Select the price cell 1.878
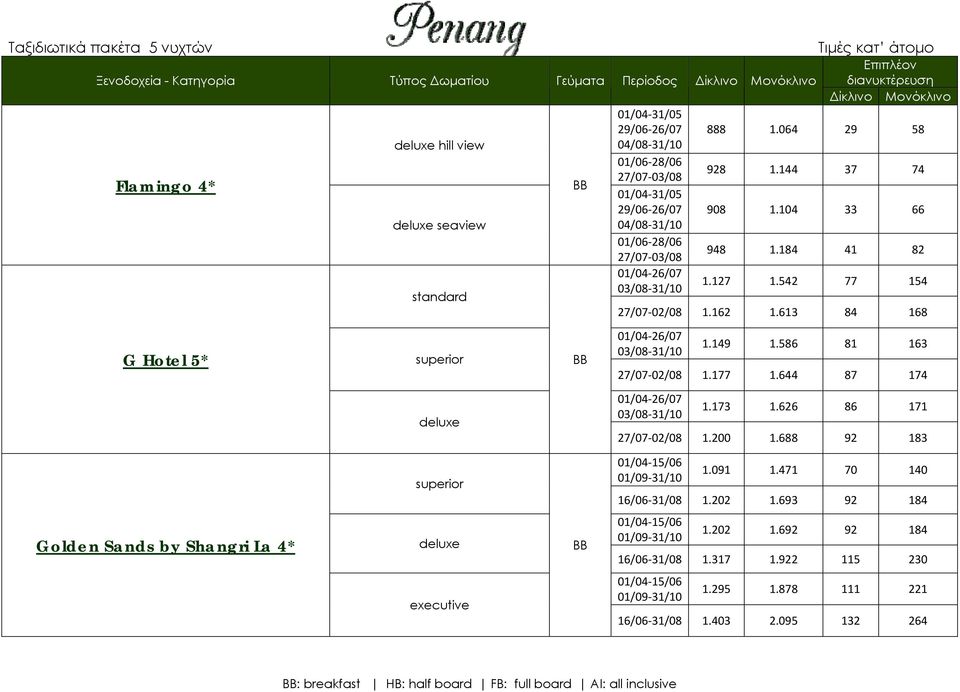Screen dimensions: 960x692 click(783, 589)
